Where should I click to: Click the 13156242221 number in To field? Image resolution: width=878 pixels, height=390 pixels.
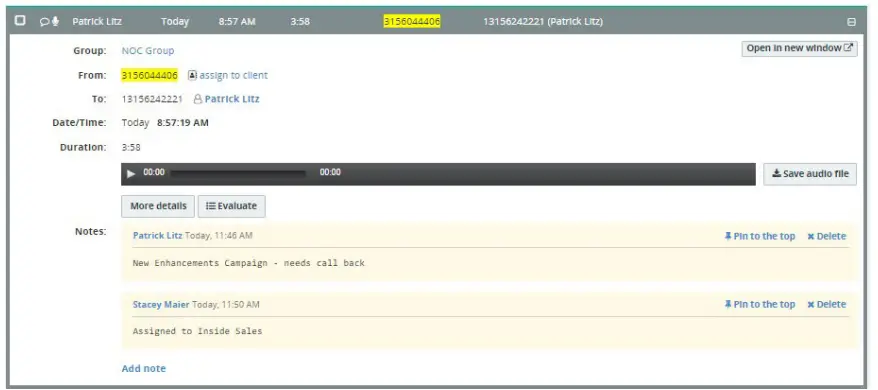152,99
